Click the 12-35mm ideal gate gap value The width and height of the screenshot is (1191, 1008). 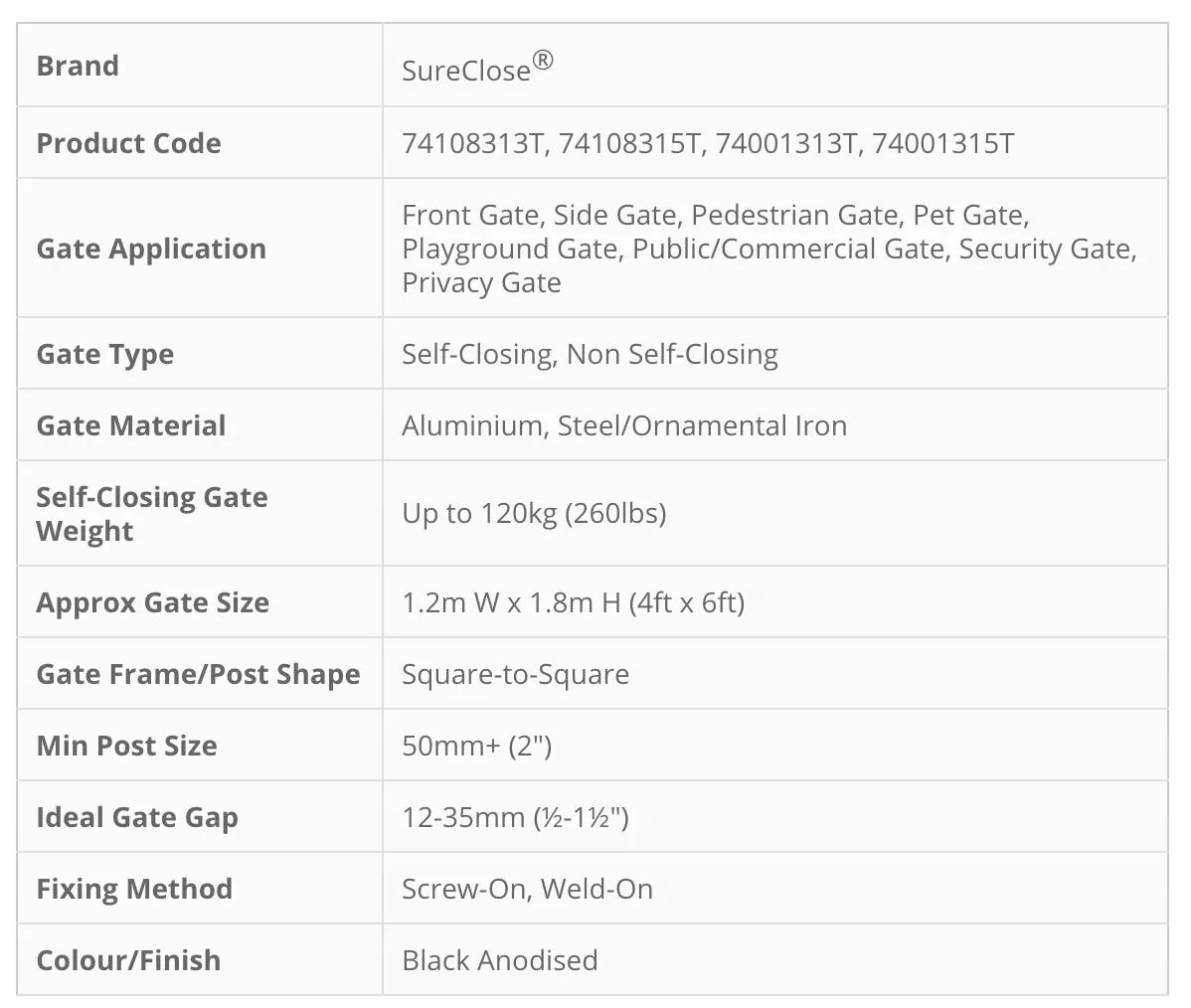pos(515,817)
